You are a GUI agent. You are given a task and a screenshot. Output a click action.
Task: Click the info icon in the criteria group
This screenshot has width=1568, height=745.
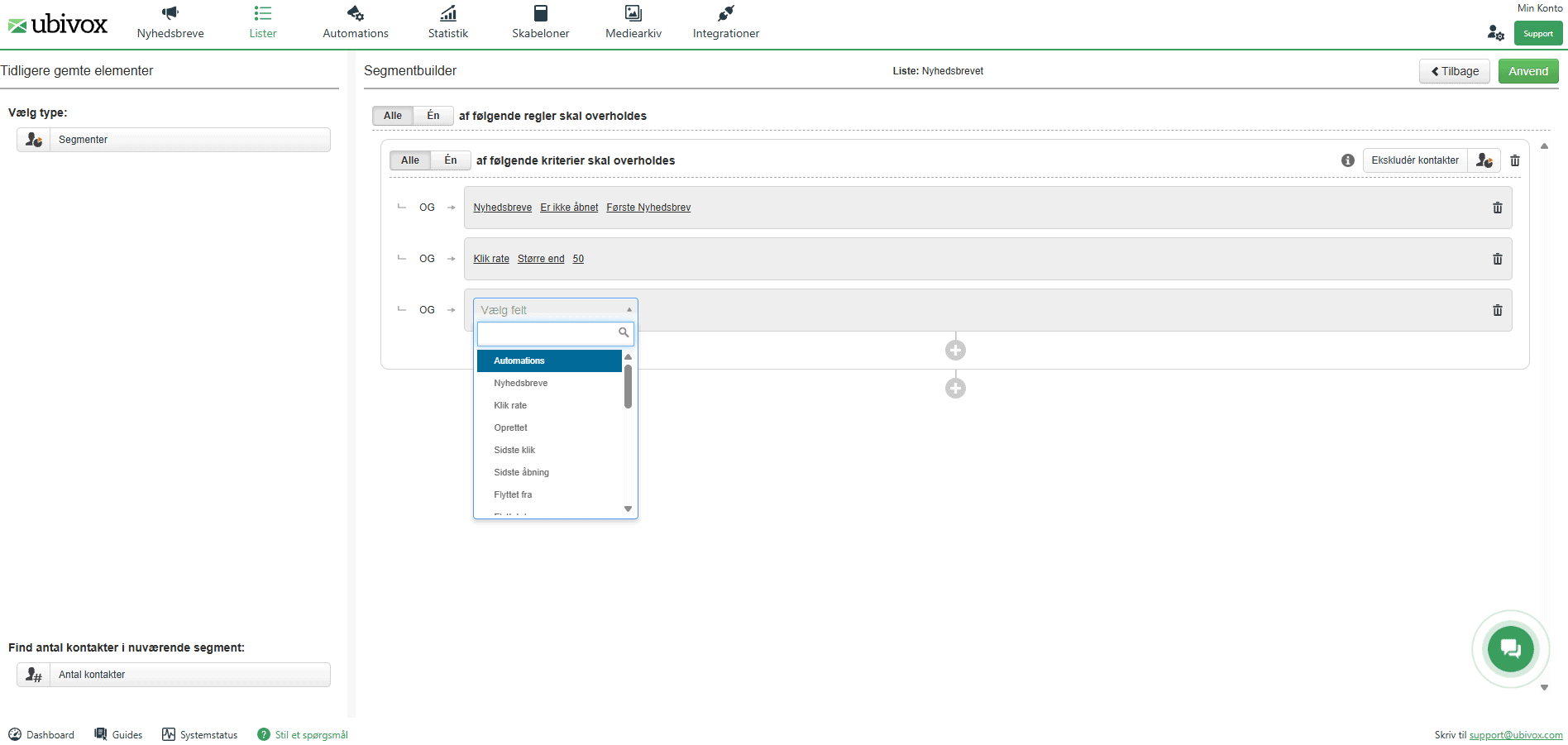1346,160
